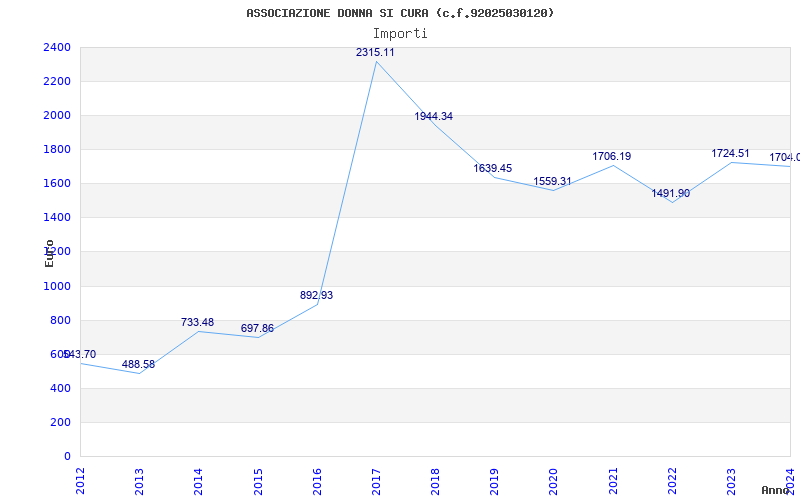The width and height of the screenshot is (800, 500).
Task: Click the 2020 x-axis year label
Action: pos(554,481)
